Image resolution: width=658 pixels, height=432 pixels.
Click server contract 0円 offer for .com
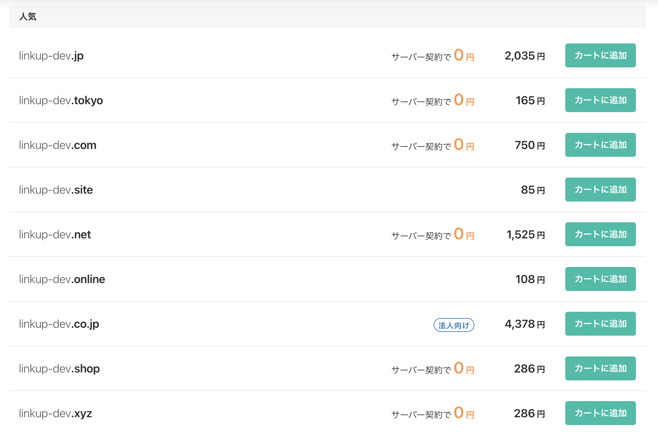click(433, 145)
